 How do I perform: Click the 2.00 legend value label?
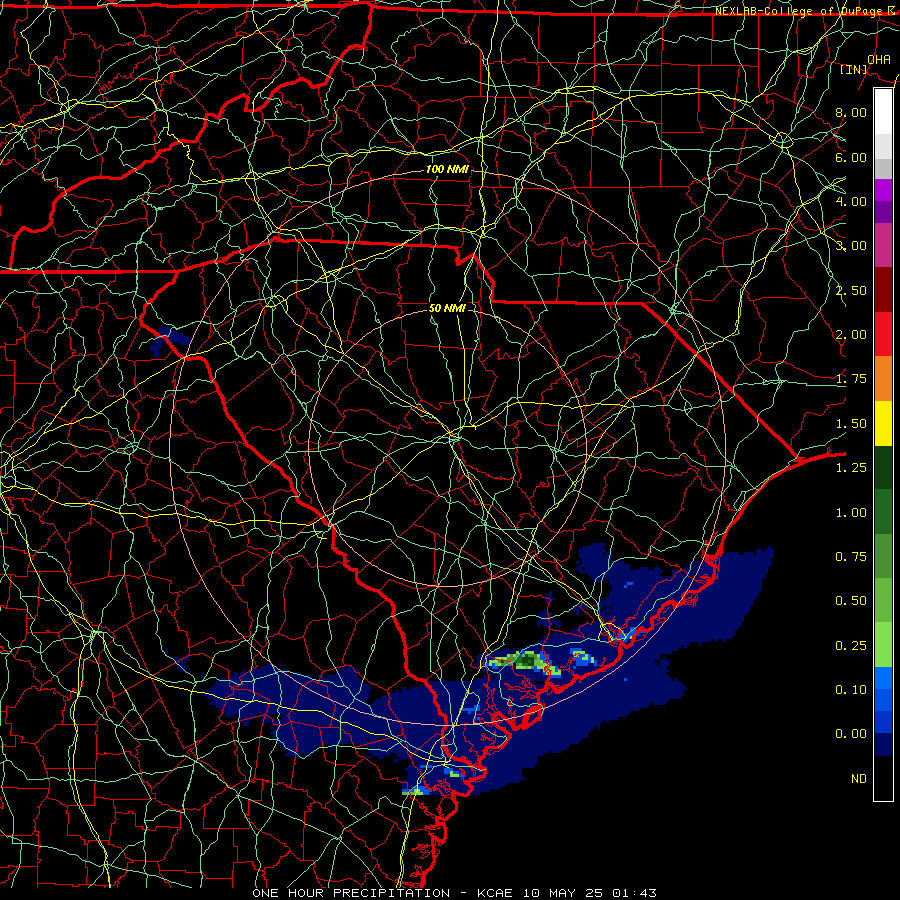click(x=851, y=335)
